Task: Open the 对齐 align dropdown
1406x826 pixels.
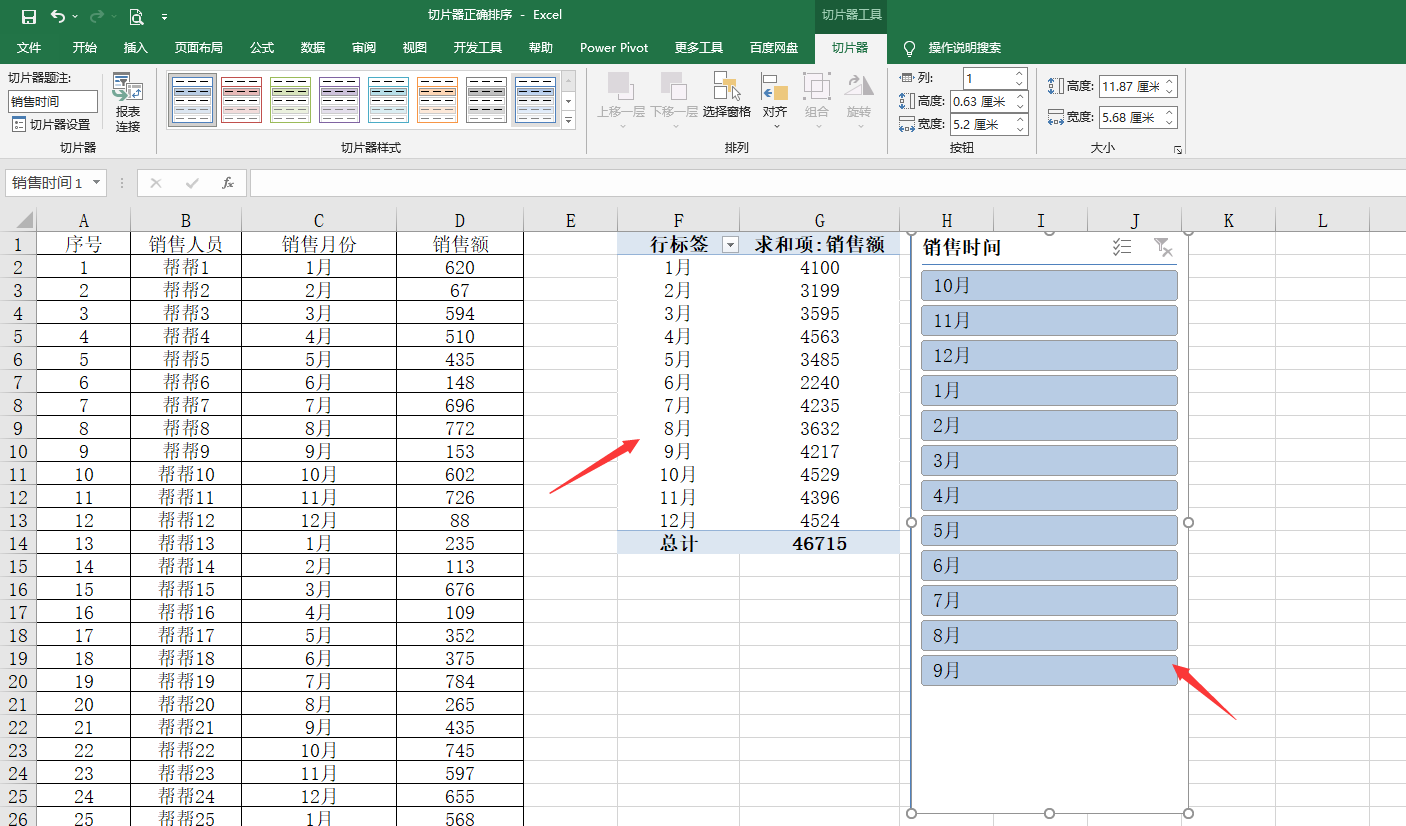Action: pyautogui.click(x=775, y=101)
